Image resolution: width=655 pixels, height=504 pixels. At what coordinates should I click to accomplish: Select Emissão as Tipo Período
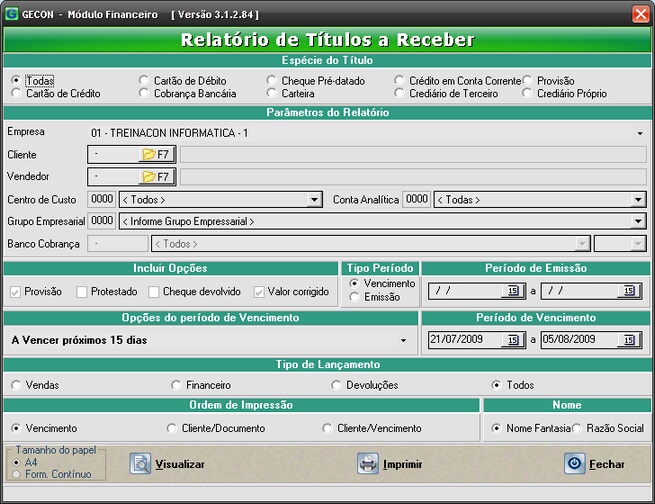click(356, 297)
